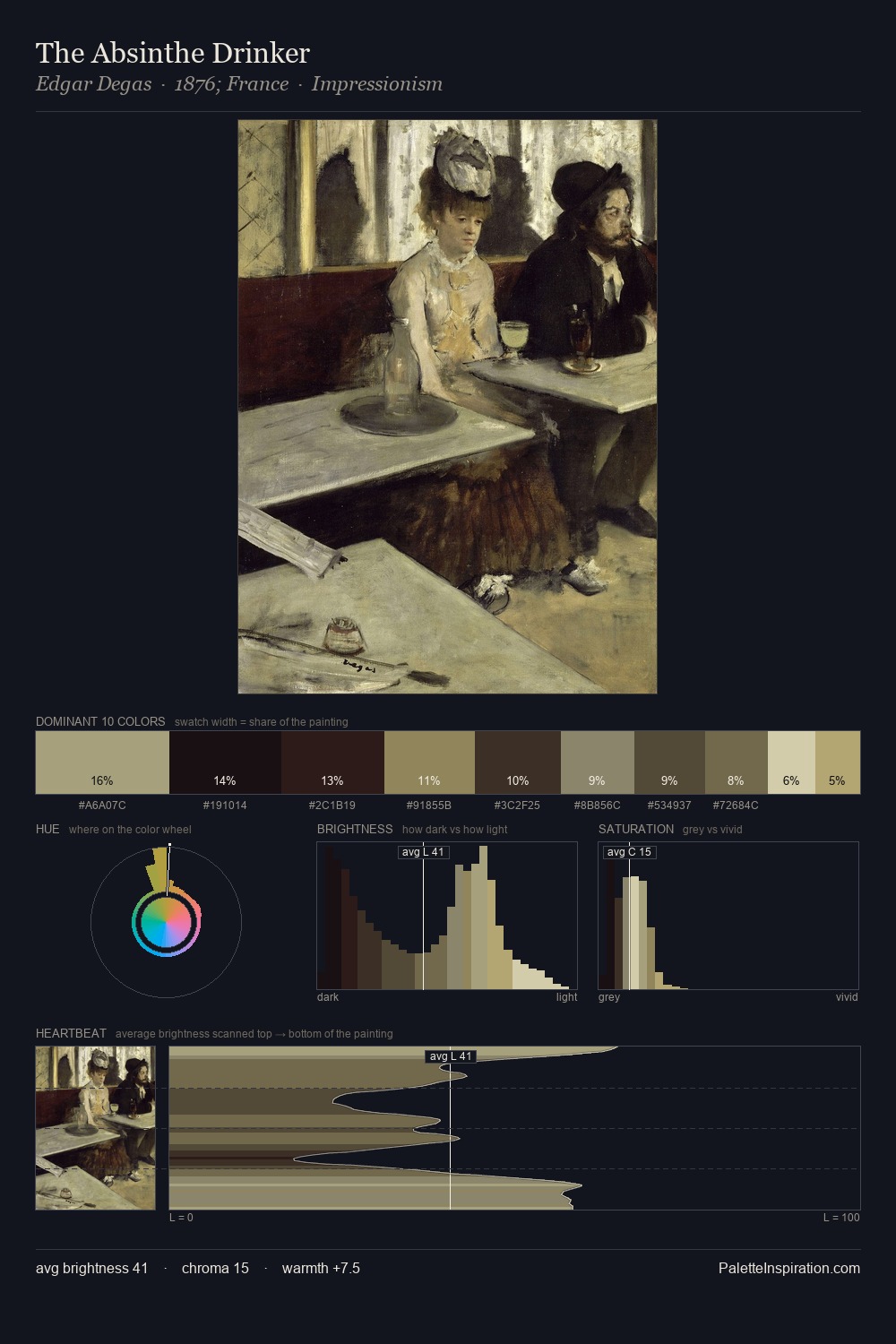Click the hex code #72684C label

[x=737, y=805]
